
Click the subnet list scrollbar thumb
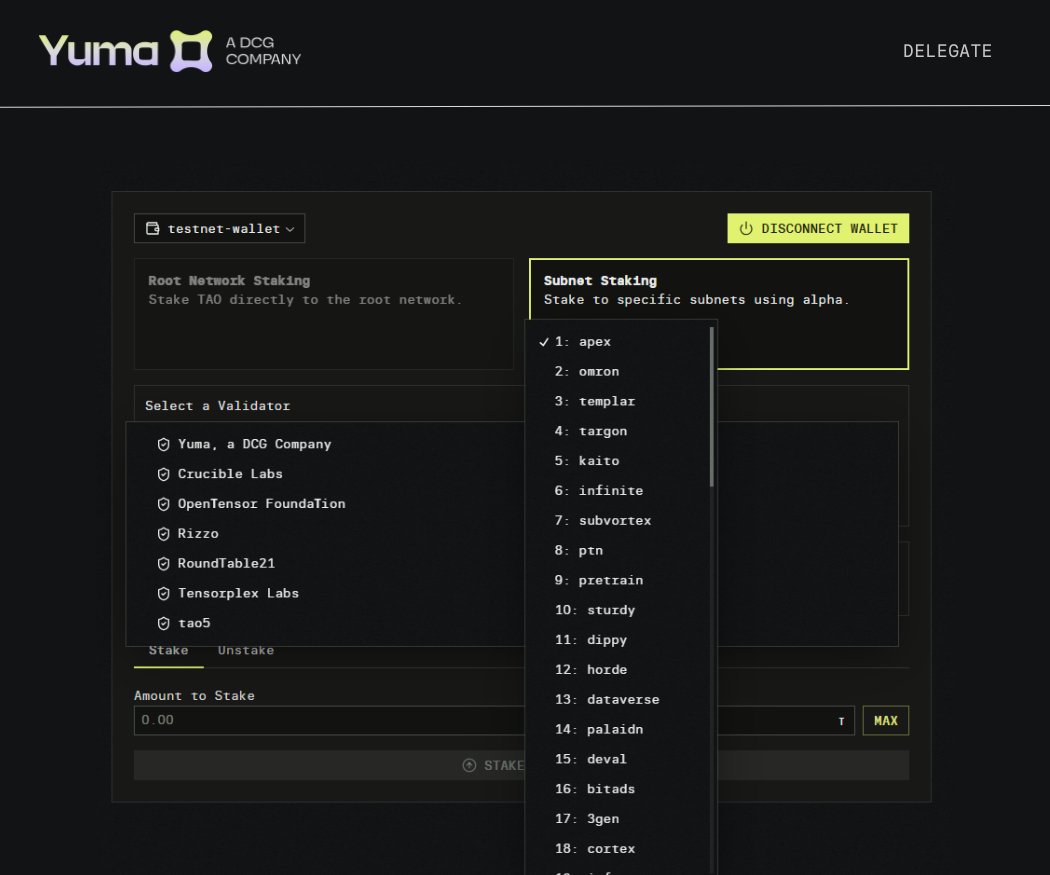711,406
